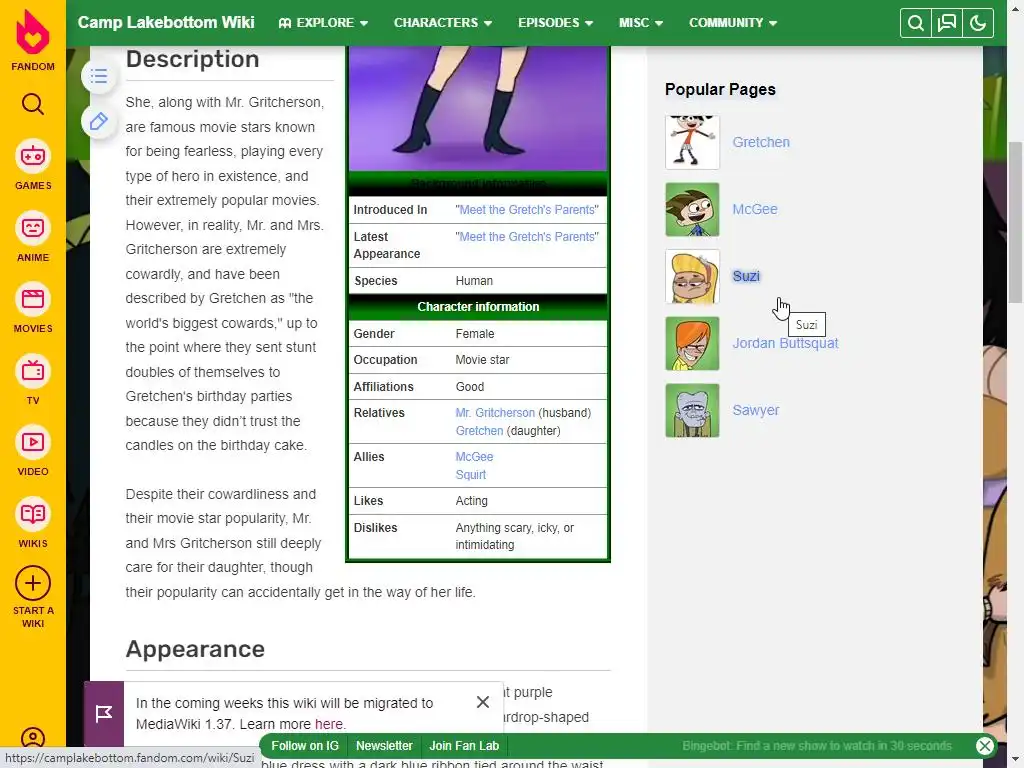
Task: Expand the Episodes menu
Action: 555,23
